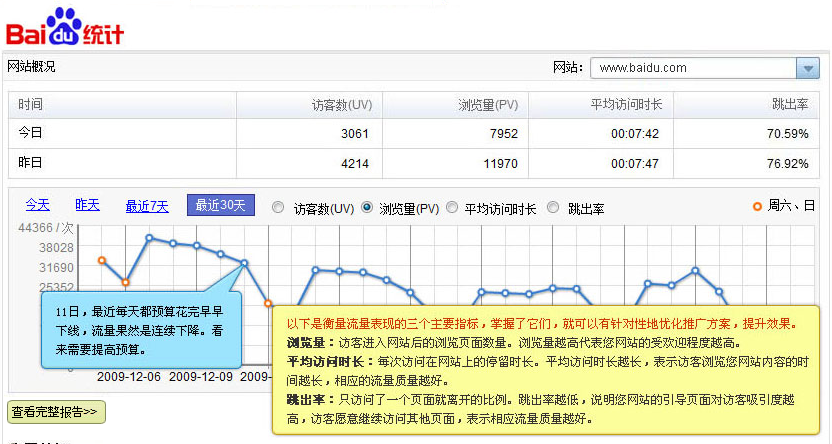The image size is (832, 444).
Task: Switch chart to 今天 view
Action: tap(38, 205)
